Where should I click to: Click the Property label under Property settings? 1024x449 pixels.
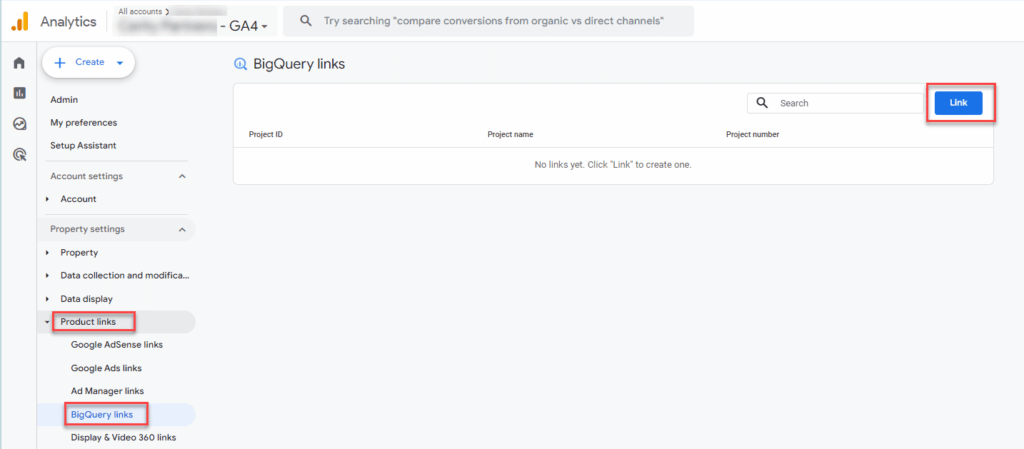pos(79,253)
